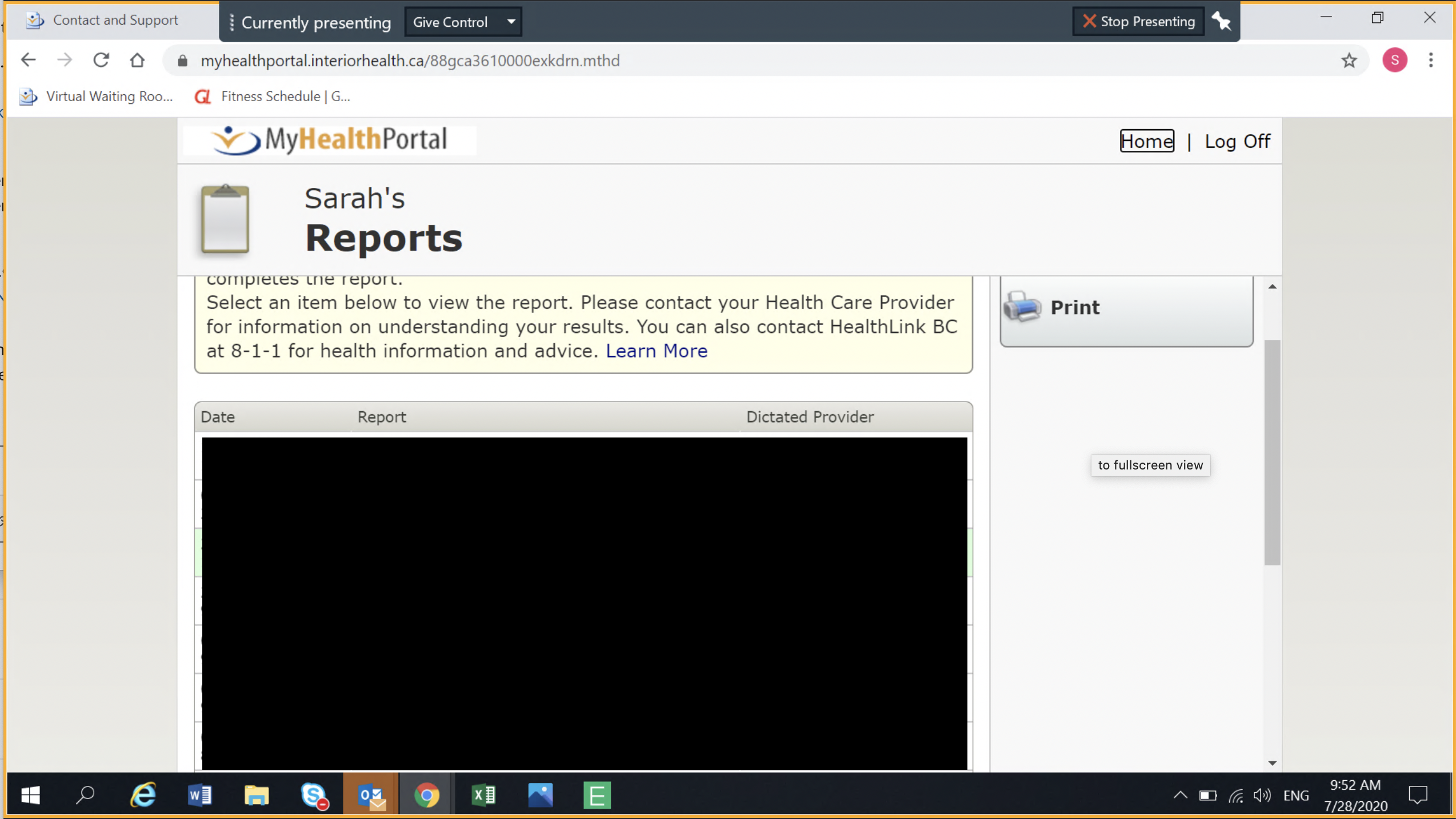Image resolution: width=1456 pixels, height=819 pixels.
Task: Reload the page with the refresh icon
Action: [101, 61]
